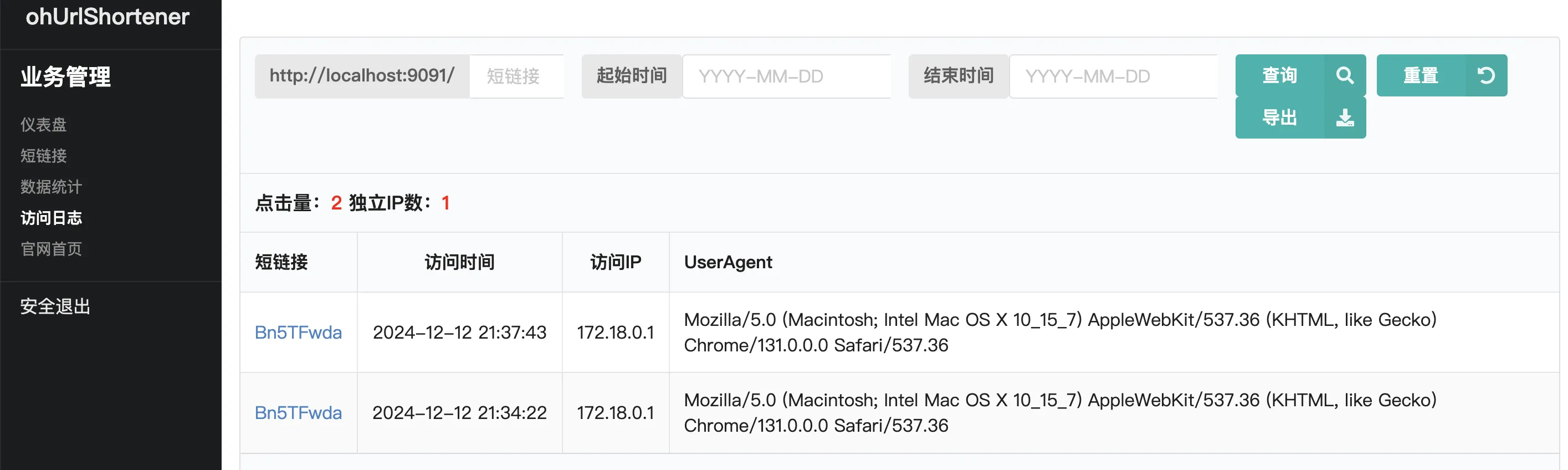This screenshot has width=1568, height=470.
Task: Click the ohUrlShortener logo title
Action: point(107,17)
